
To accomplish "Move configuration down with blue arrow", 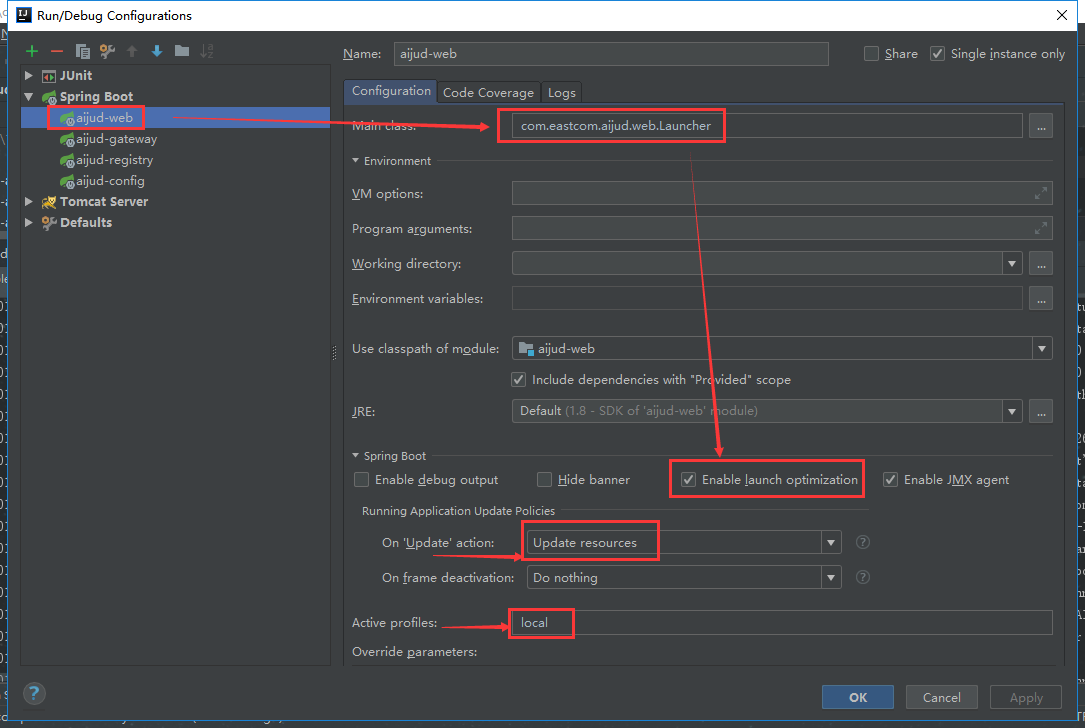I will (x=157, y=51).
